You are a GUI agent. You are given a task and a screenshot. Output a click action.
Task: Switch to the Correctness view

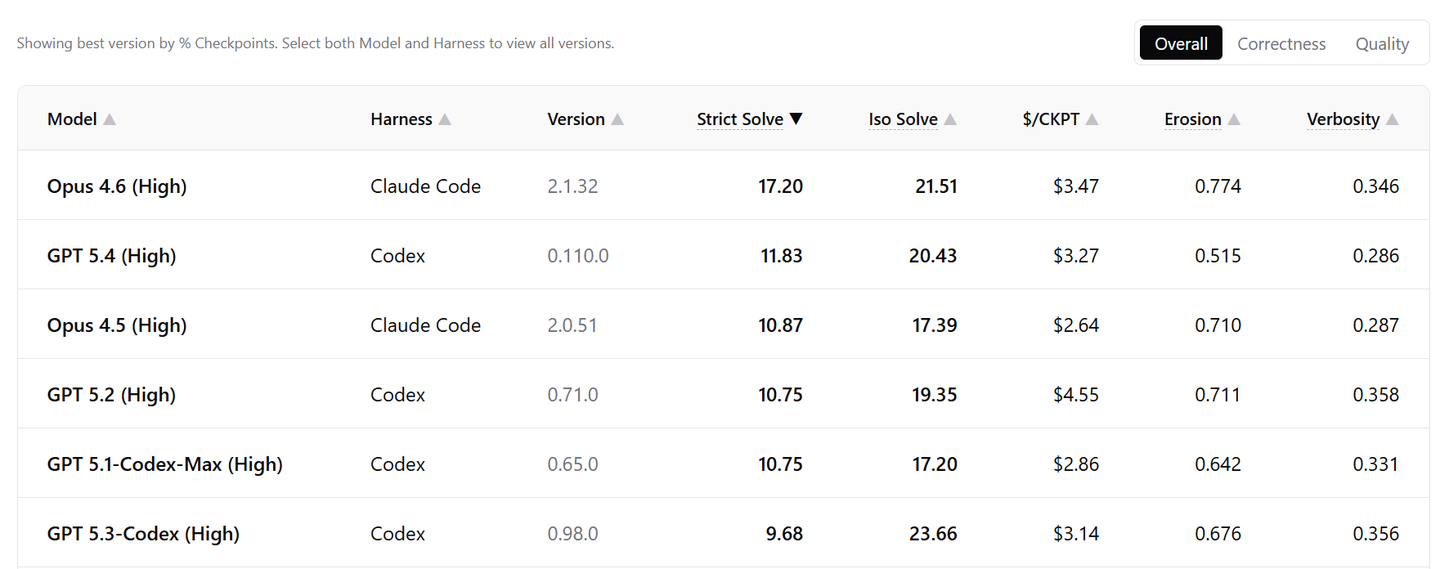[1281, 44]
